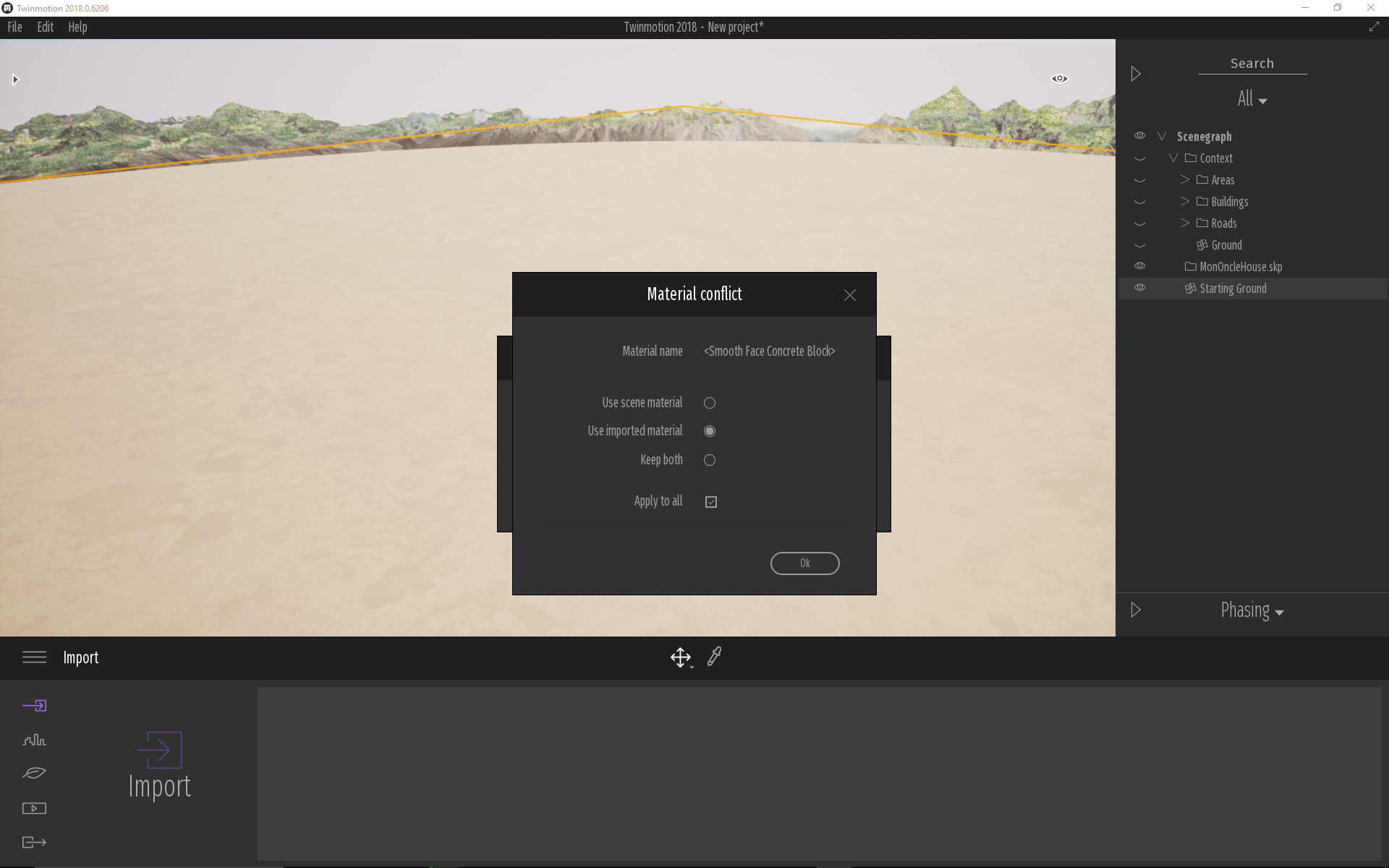Collapse the Scenegraph tree root
This screenshot has width=1389, height=868.
[x=1162, y=136]
